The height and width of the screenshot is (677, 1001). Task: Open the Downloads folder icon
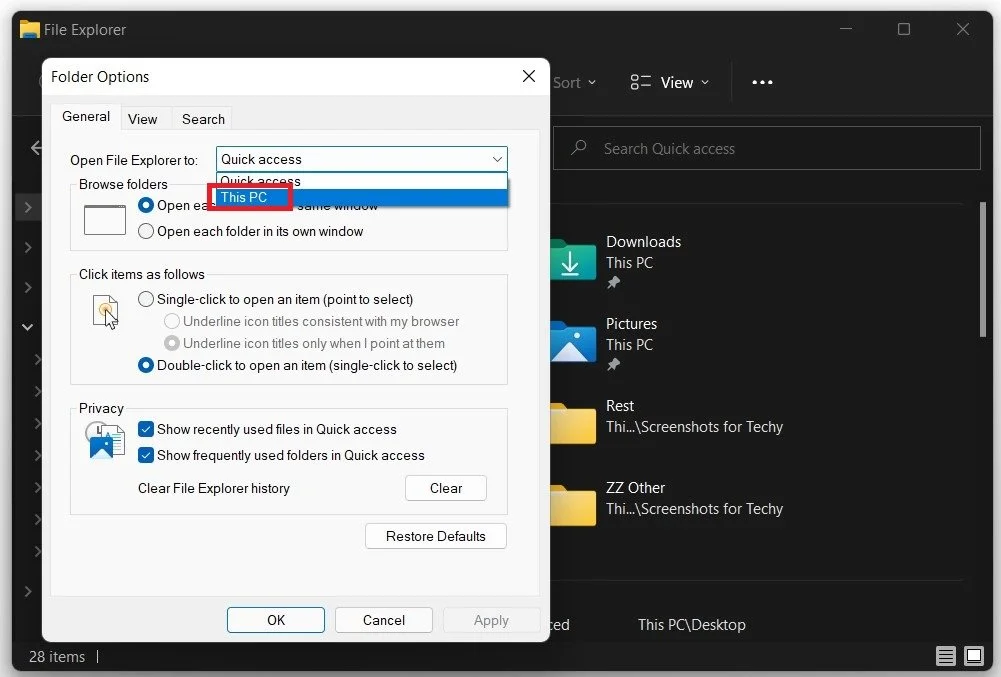coord(572,260)
